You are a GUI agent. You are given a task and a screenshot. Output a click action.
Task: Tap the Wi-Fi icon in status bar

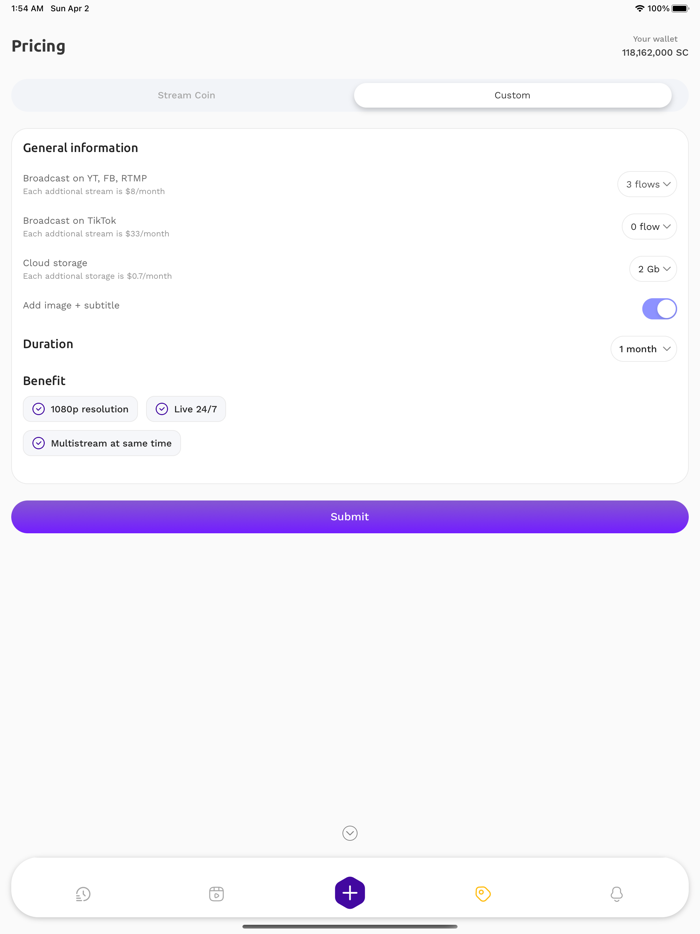pyautogui.click(x=641, y=8)
